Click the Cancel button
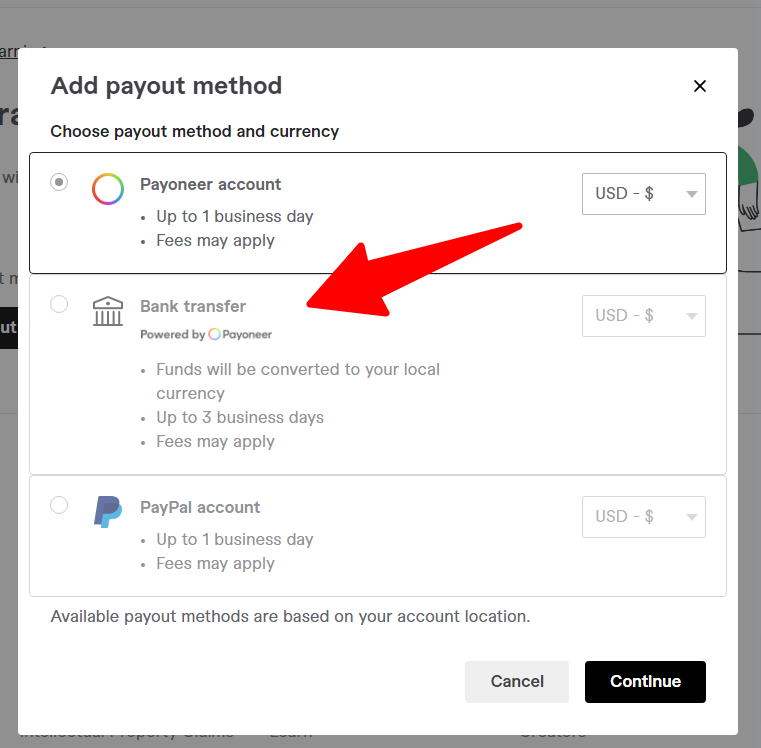Viewport: 761px width, 748px height. click(x=517, y=682)
